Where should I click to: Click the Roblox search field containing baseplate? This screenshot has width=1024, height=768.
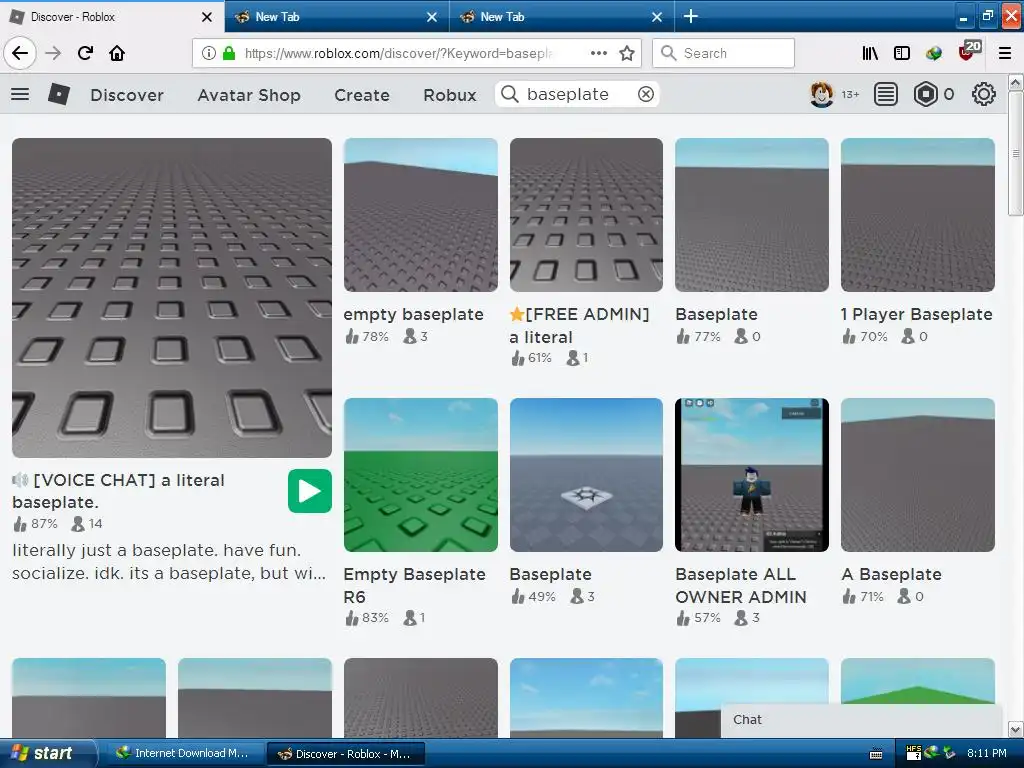[x=577, y=94]
